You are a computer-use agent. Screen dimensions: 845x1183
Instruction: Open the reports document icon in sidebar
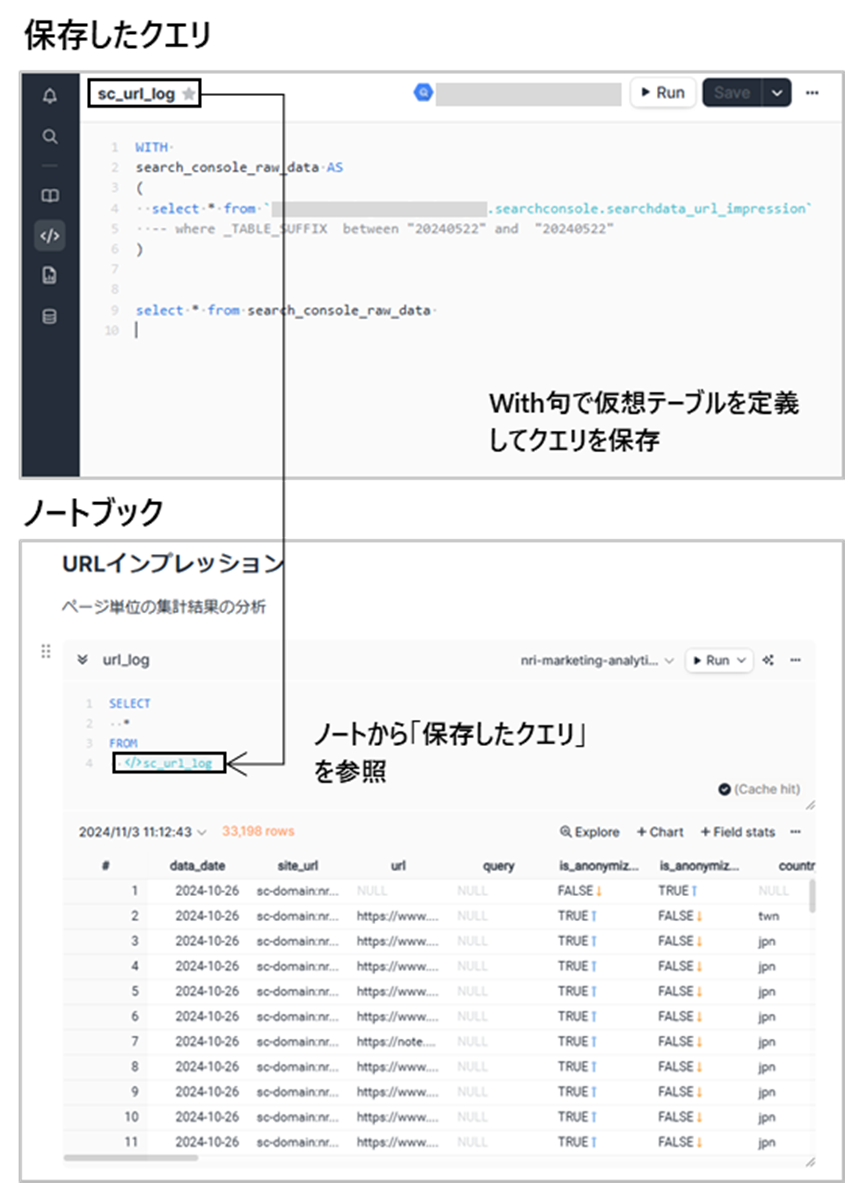click(49, 277)
